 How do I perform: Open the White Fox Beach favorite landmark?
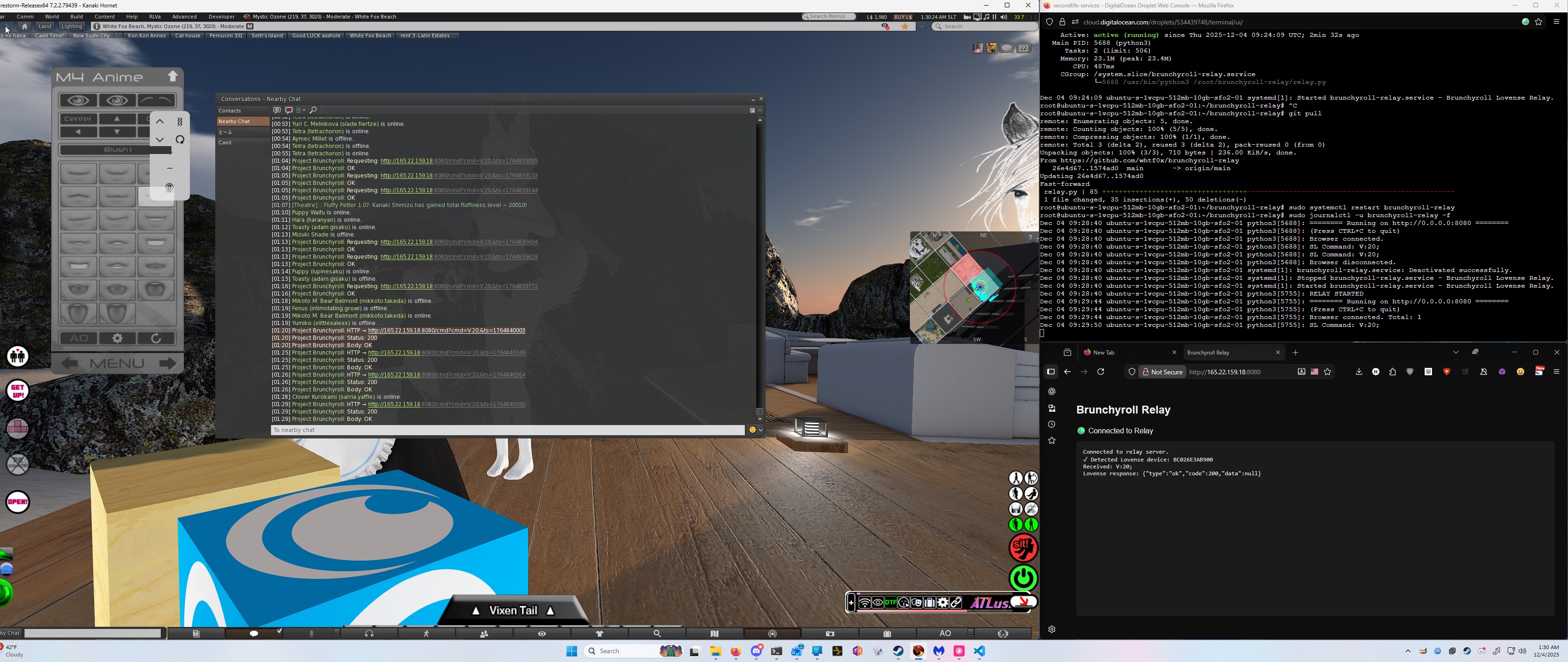[x=370, y=35]
